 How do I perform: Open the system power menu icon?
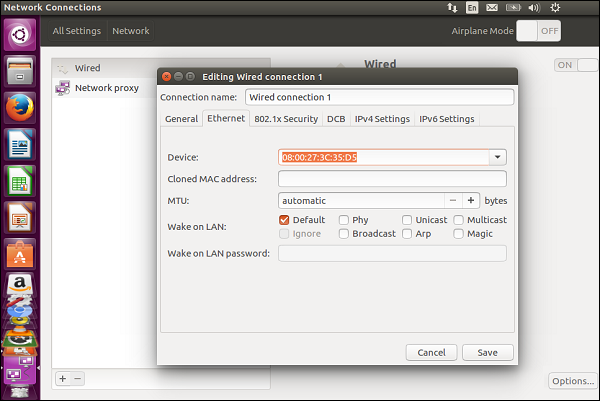(x=581, y=8)
